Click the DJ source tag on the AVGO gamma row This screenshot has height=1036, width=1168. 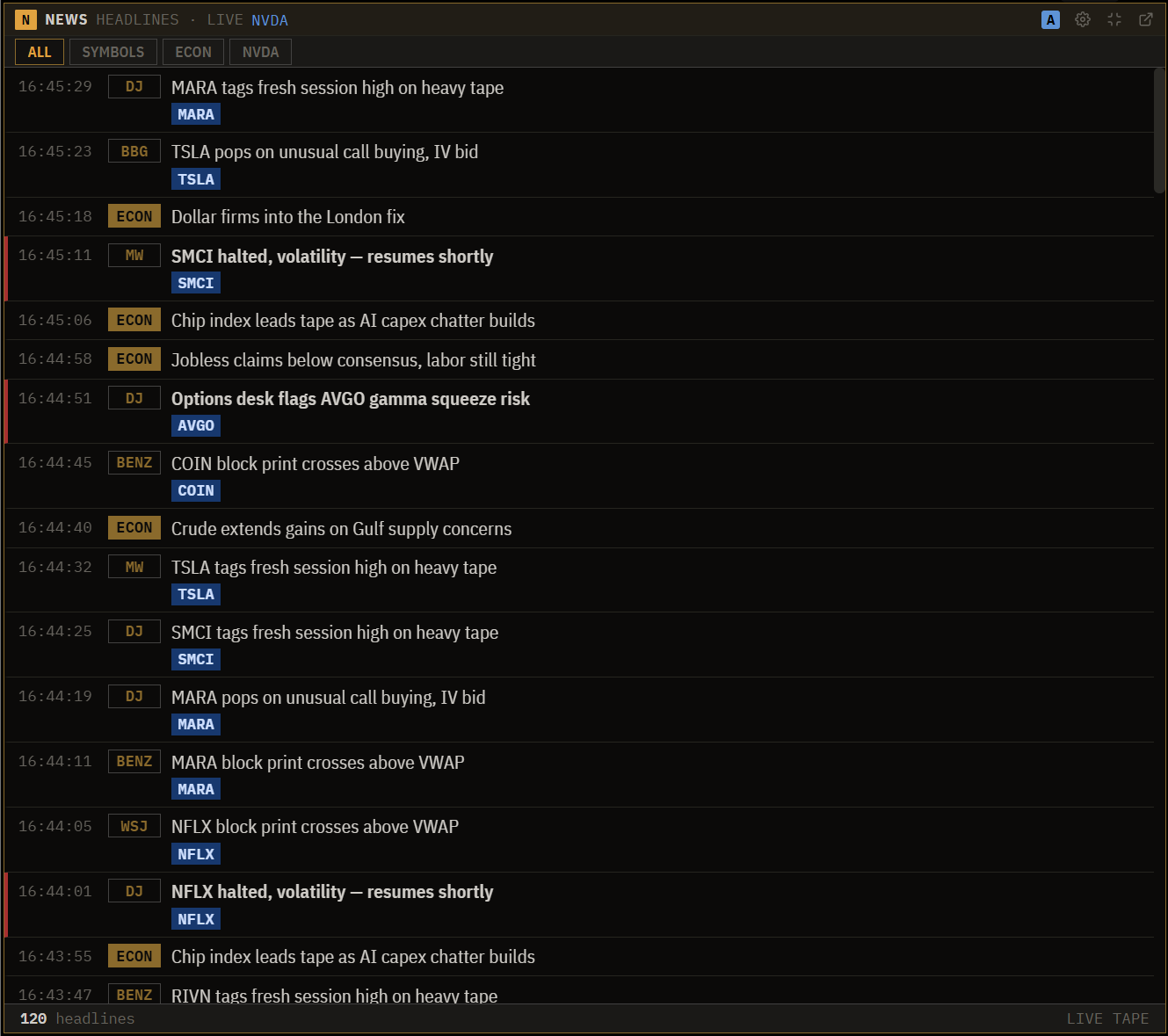pyautogui.click(x=134, y=398)
